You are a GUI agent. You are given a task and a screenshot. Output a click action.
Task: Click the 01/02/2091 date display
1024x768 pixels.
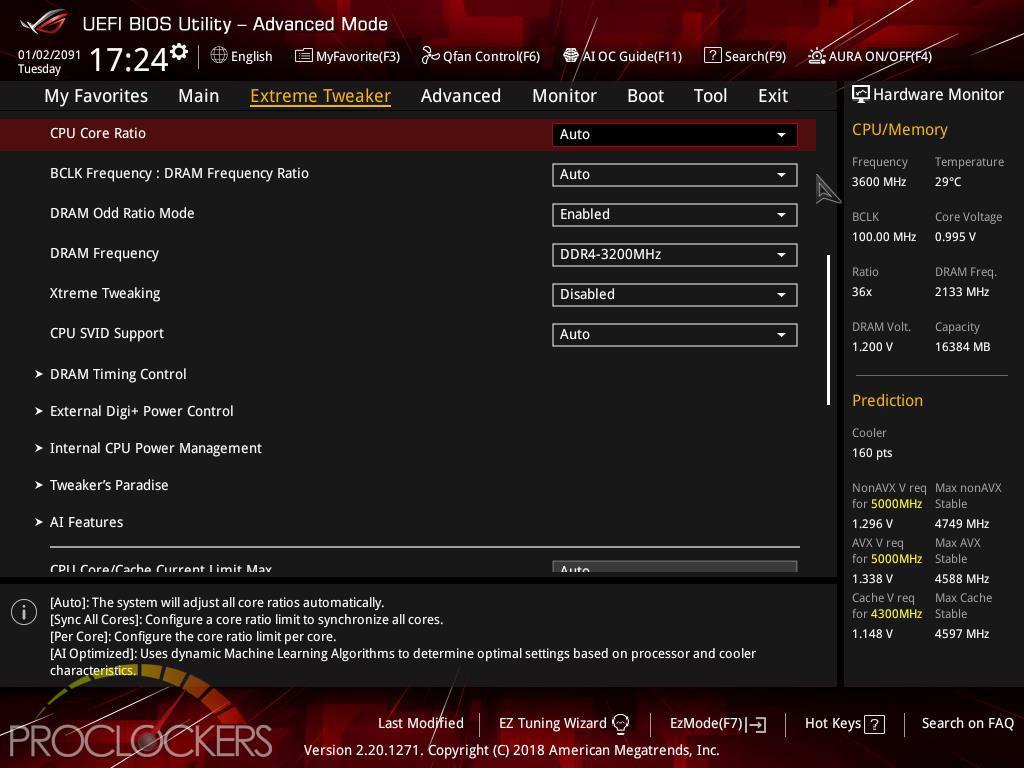50,55
